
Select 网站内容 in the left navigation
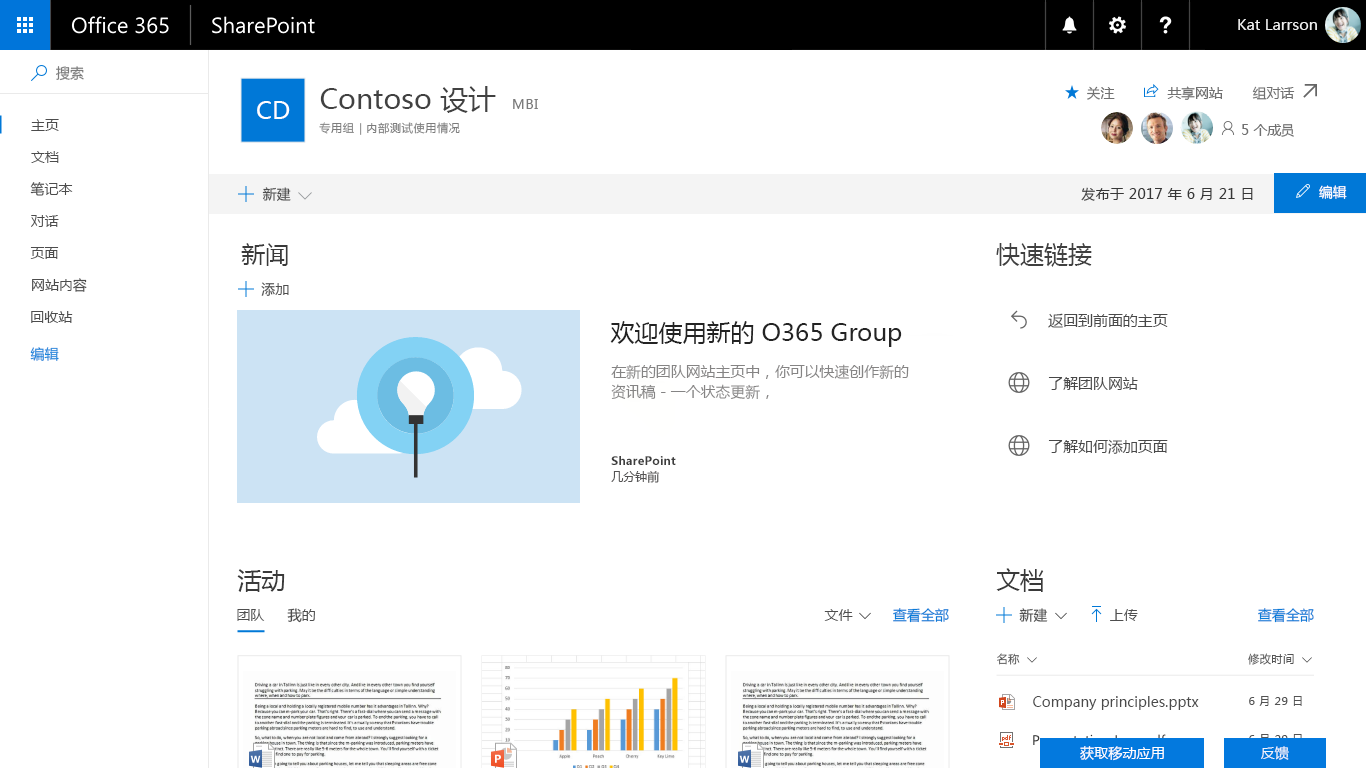59,285
